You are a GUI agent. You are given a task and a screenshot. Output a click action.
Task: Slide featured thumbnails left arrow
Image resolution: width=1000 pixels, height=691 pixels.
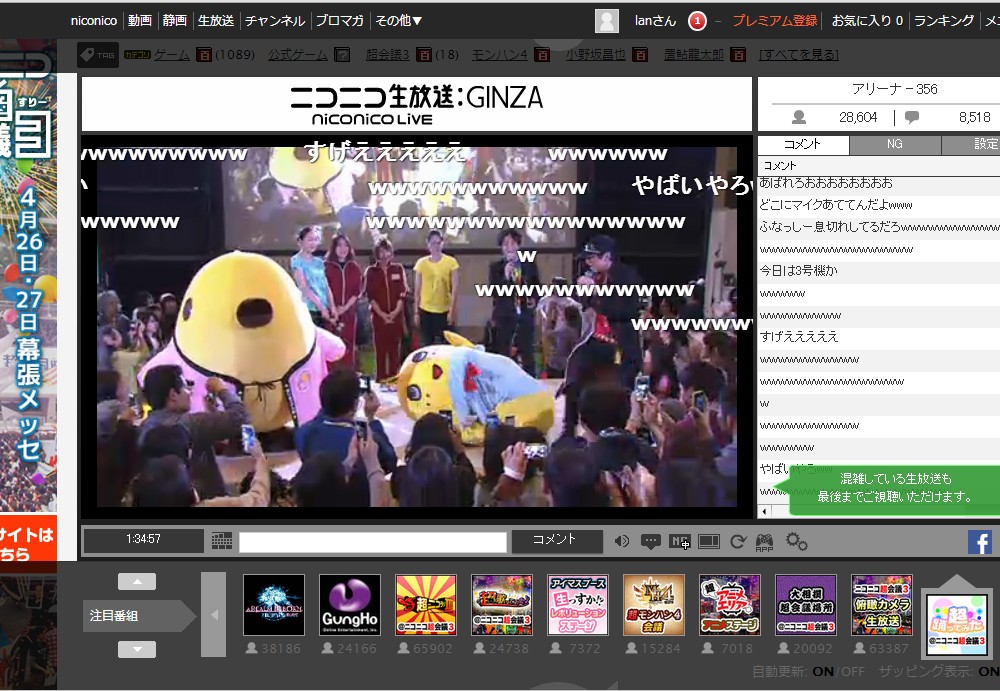click(x=214, y=614)
